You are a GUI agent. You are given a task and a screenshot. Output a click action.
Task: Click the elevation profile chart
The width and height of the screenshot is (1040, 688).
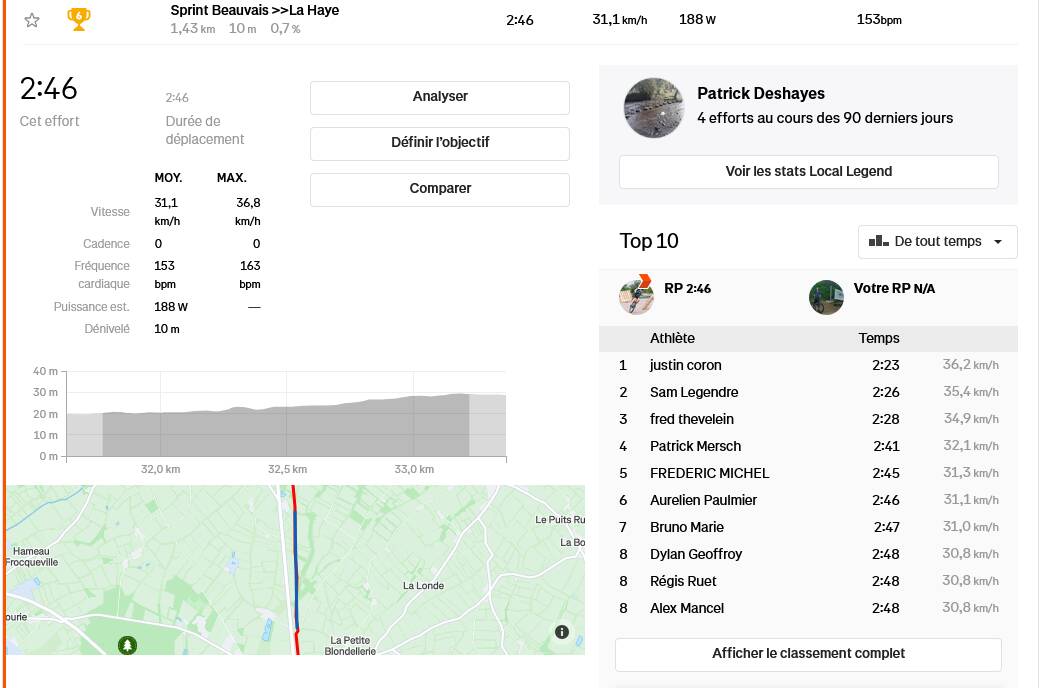pos(286,414)
